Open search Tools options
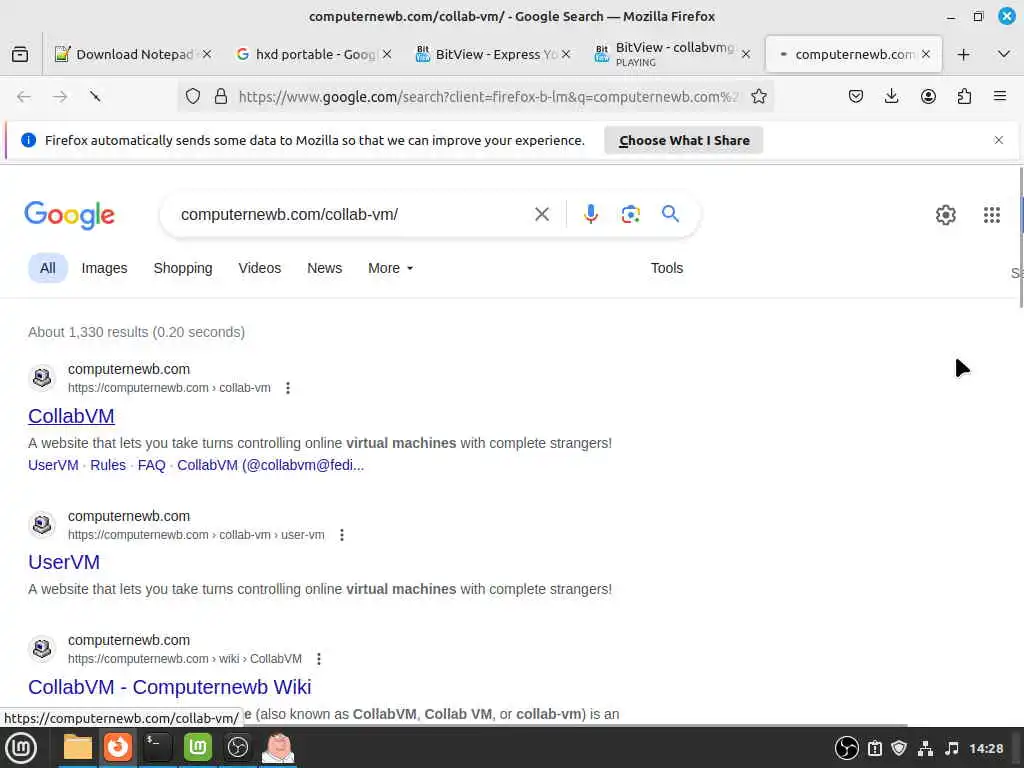The image size is (1024, 768). 667,268
